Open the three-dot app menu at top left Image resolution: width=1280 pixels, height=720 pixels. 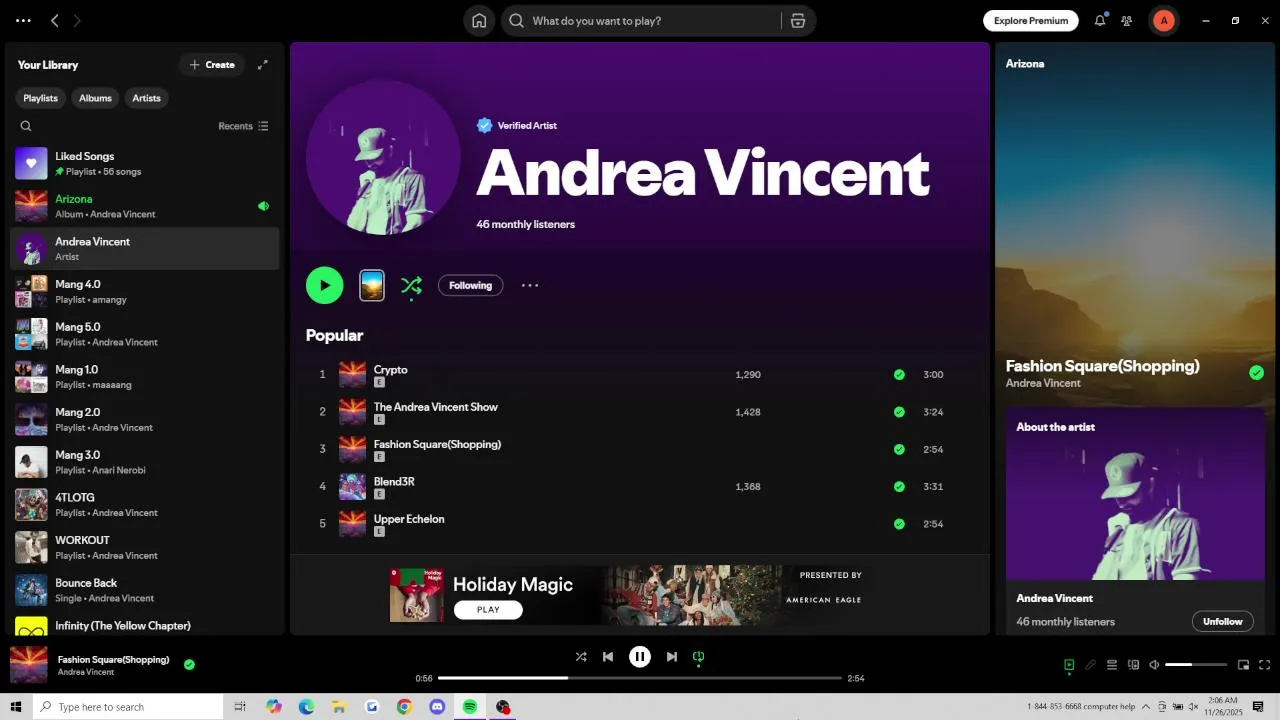[x=23, y=20]
